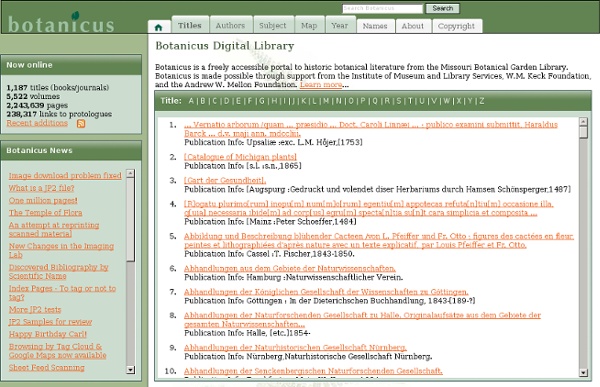Filter titles by letter W
The width and height of the screenshot is (600, 387).
tap(447, 101)
